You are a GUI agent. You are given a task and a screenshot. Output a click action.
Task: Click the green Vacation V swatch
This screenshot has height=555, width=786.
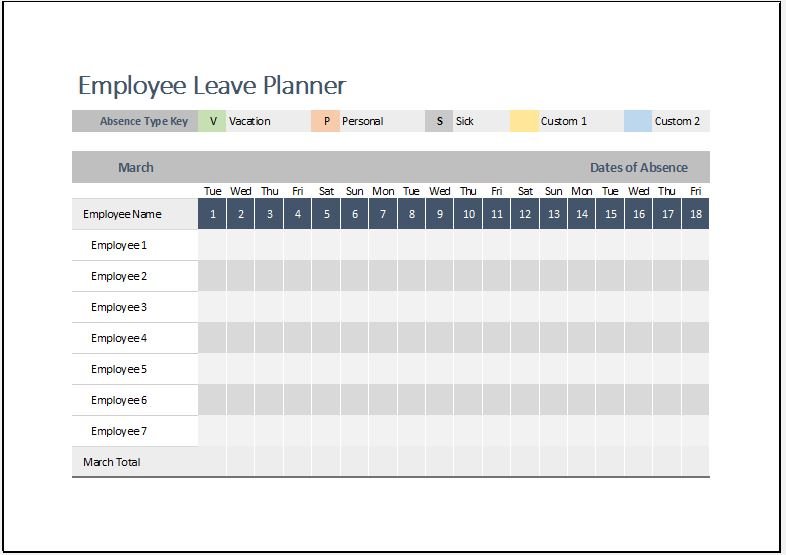pyautogui.click(x=212, y=121)
